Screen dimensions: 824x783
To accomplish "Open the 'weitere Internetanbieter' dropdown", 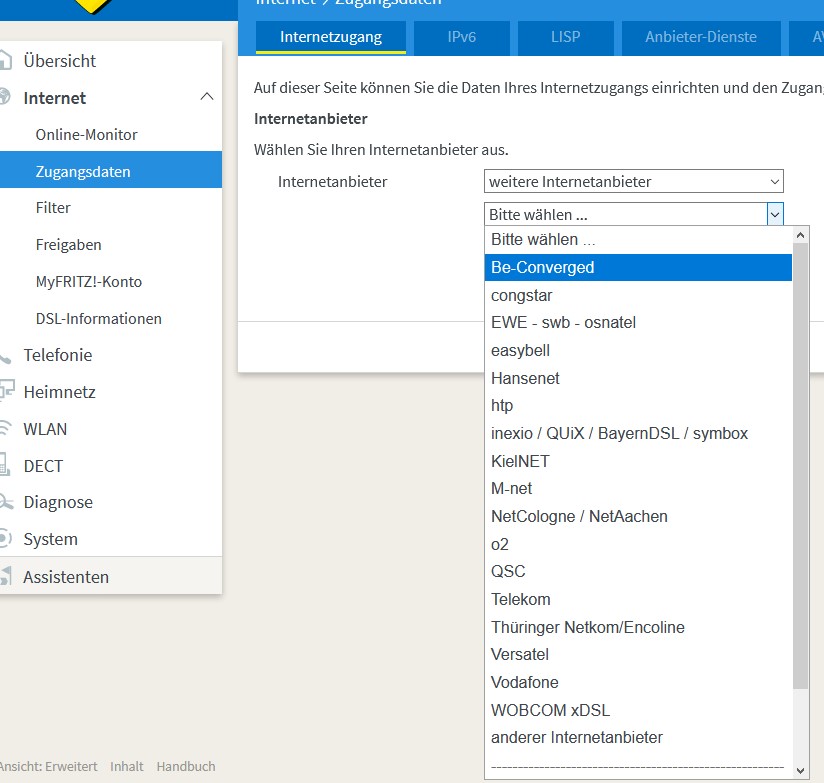I will [x=633, y=181].
